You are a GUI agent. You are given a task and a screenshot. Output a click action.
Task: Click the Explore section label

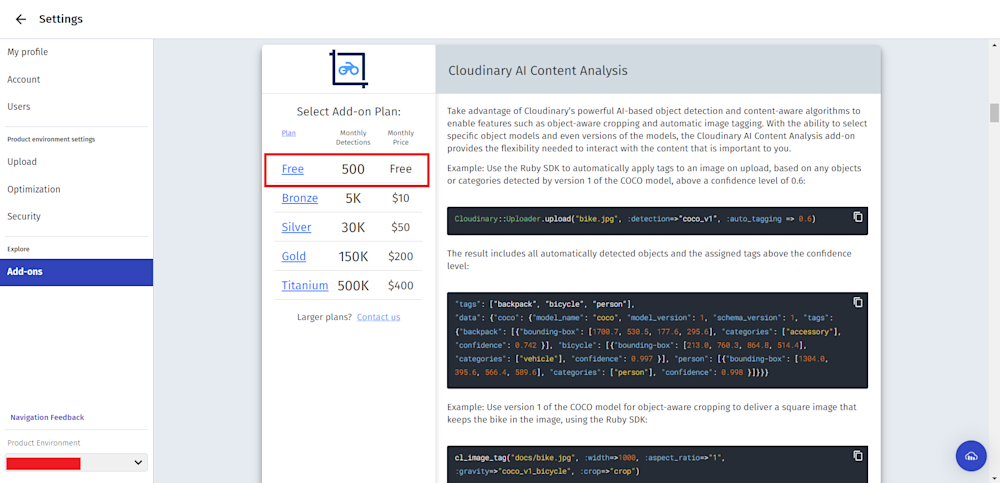pyautogui.click(x=18, y=249)
